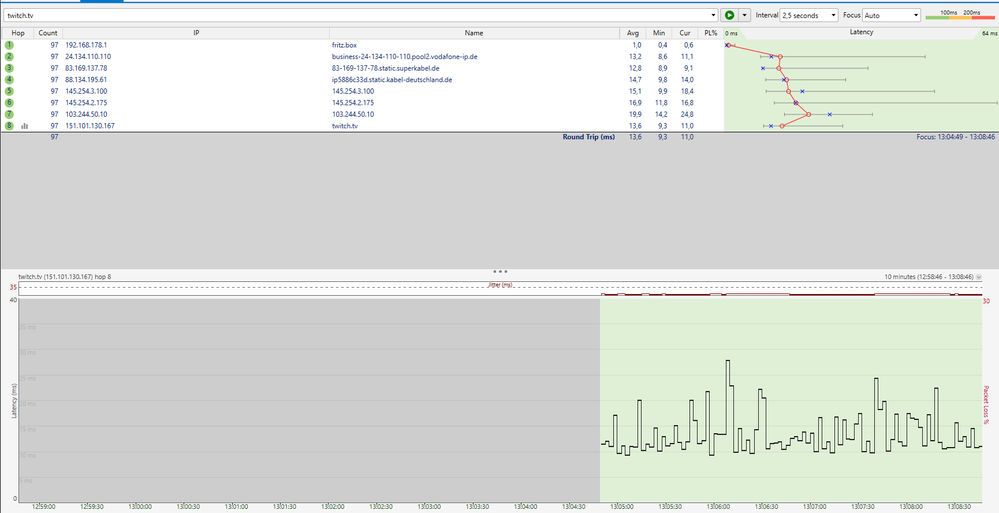Select IP 83.169.137.78 in hop 3
999x513 pixels.
click(86, 68)
